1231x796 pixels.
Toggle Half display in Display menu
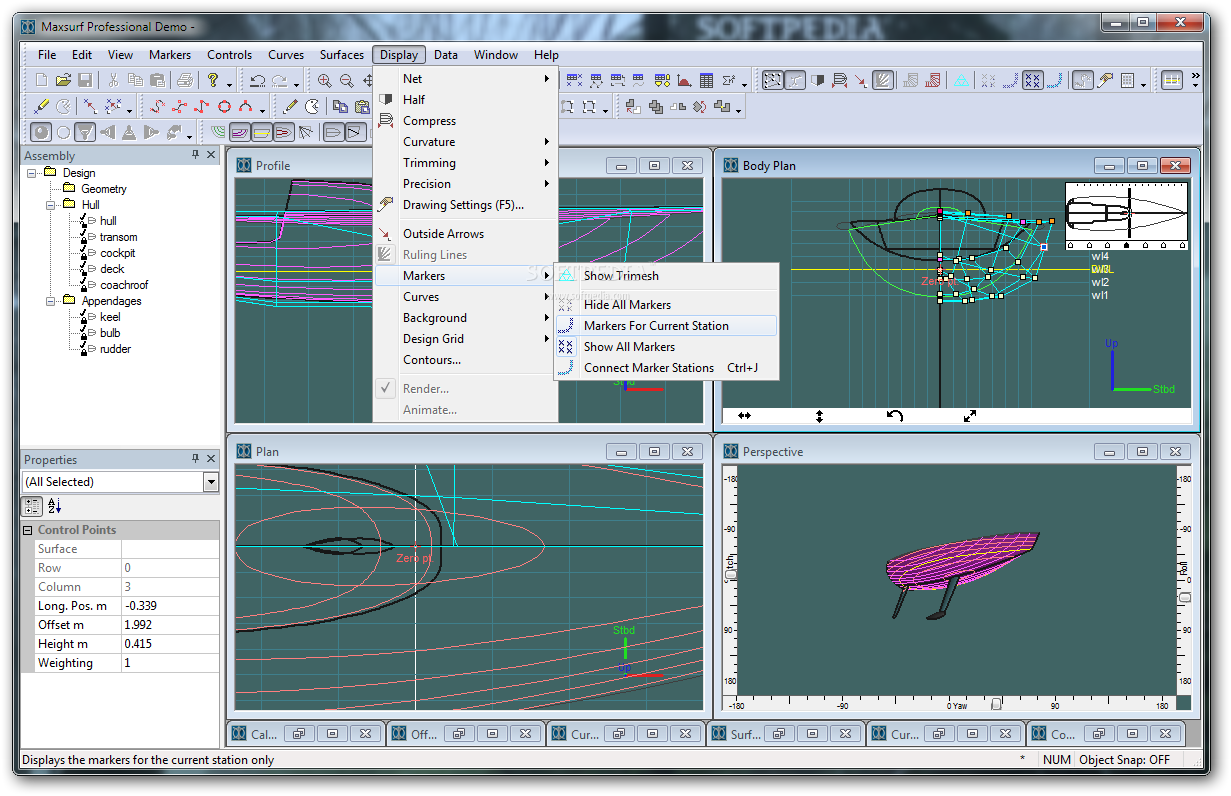point(465,99)
